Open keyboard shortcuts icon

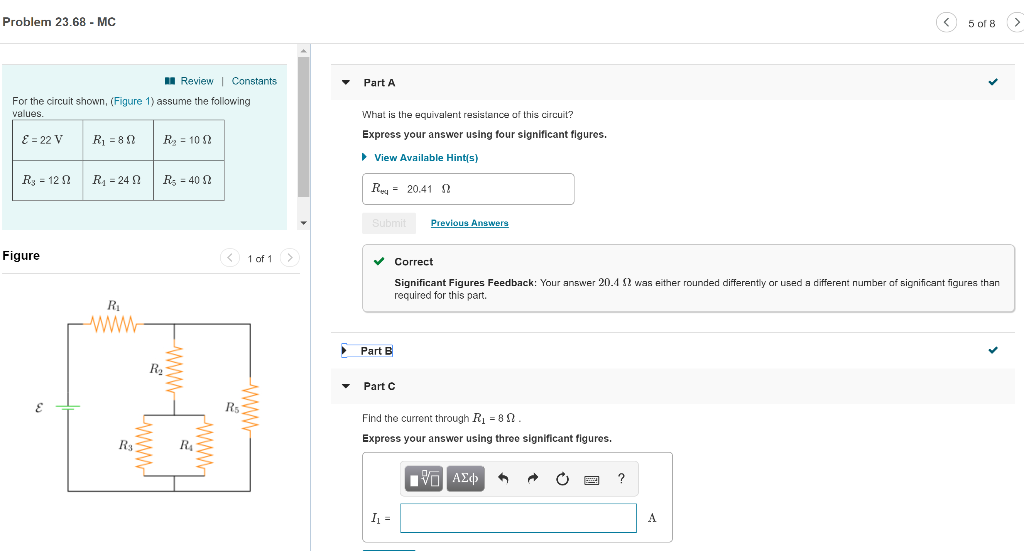592,480
